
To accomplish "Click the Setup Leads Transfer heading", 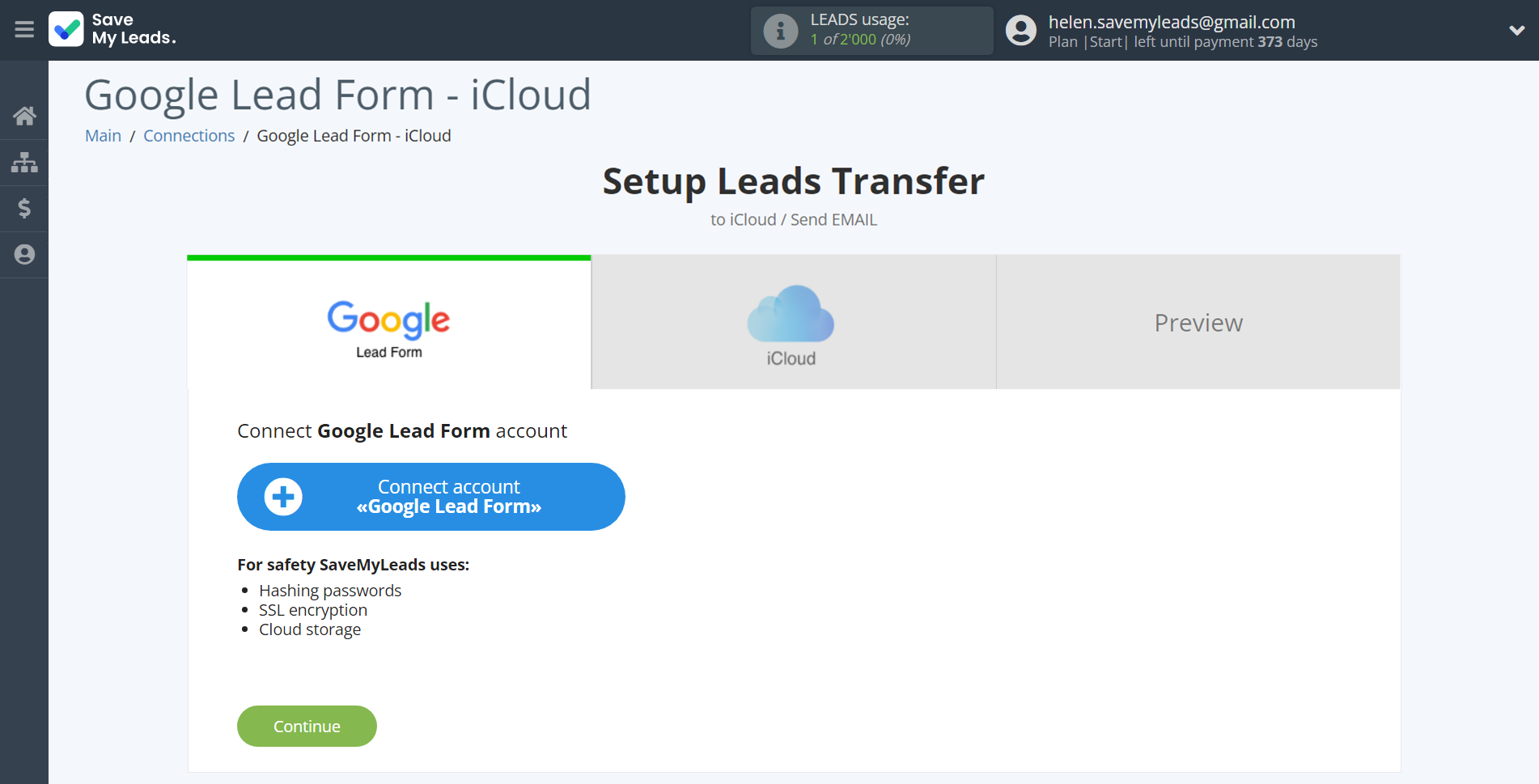I will 794,181.
